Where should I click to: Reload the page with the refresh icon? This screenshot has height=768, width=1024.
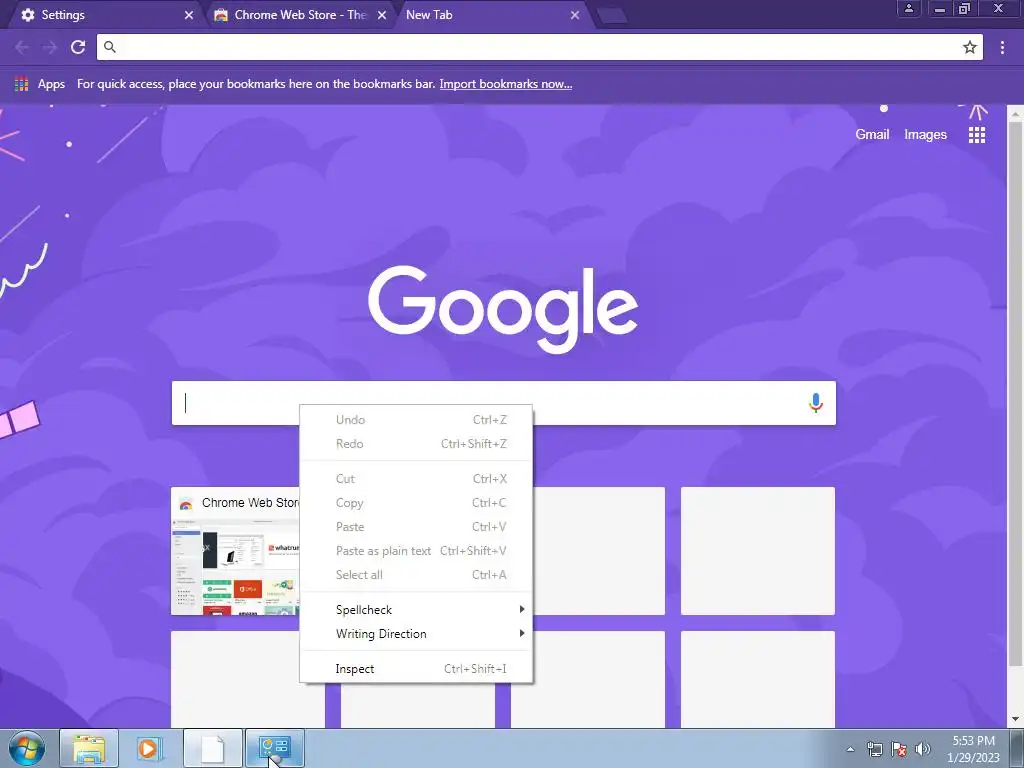pyautogui.click(x=78, y=47)
